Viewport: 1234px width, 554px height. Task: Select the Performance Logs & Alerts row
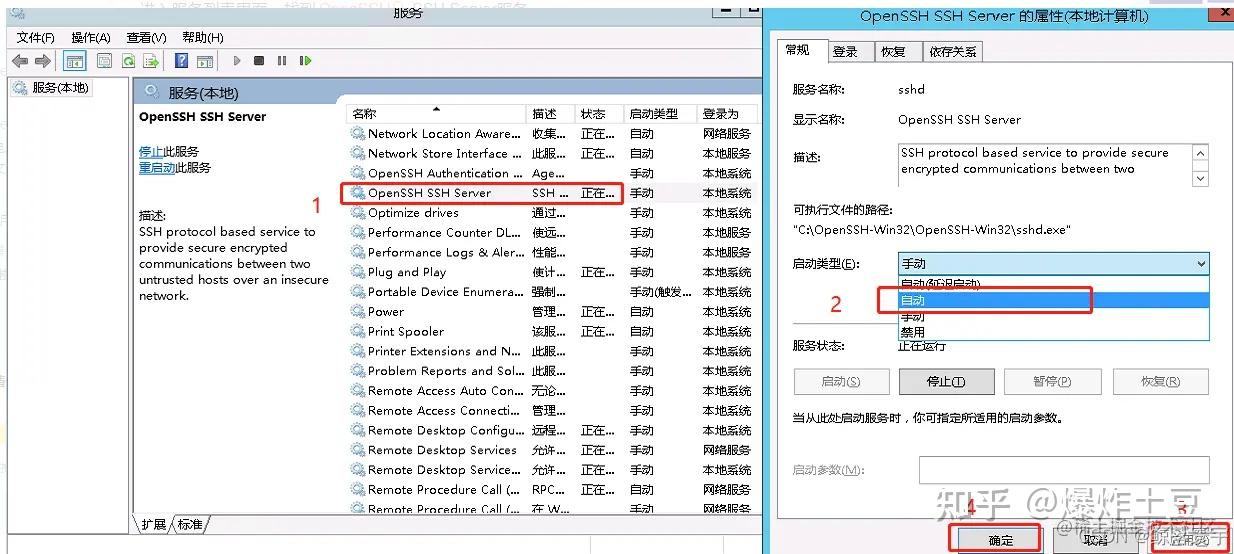[x=551, y=252]
